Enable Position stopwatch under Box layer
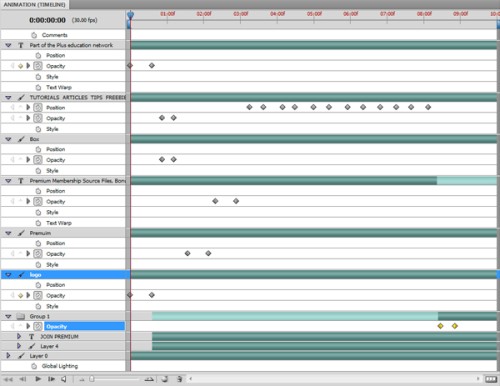 pos(38,149)
